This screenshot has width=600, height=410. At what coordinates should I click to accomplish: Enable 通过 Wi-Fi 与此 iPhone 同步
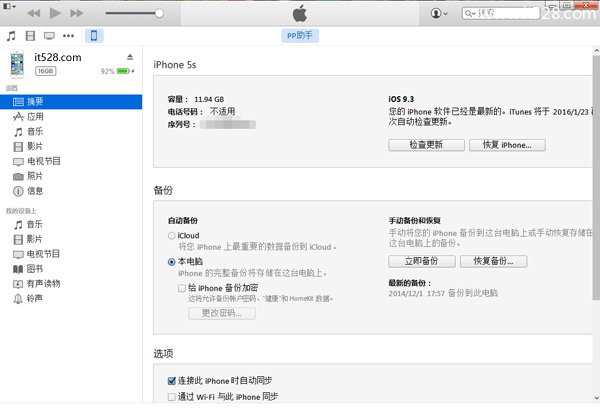point(172,397)
